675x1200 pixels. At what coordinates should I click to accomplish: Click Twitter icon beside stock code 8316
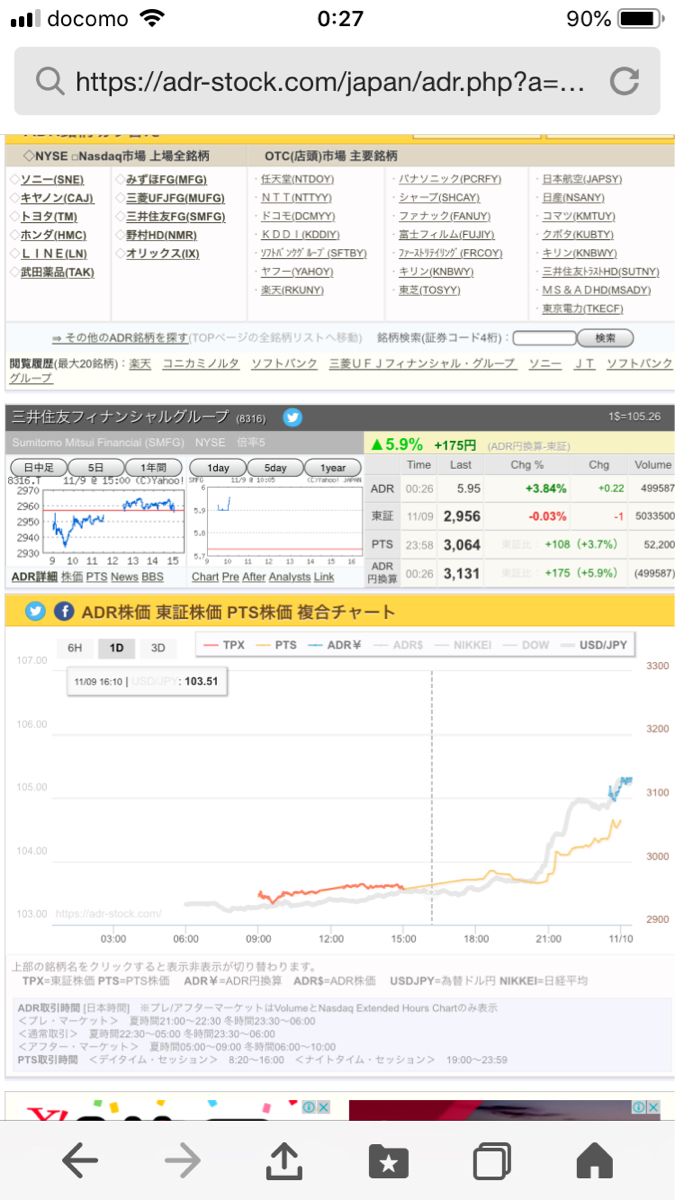pyautogui.click(x=292, y=416)
